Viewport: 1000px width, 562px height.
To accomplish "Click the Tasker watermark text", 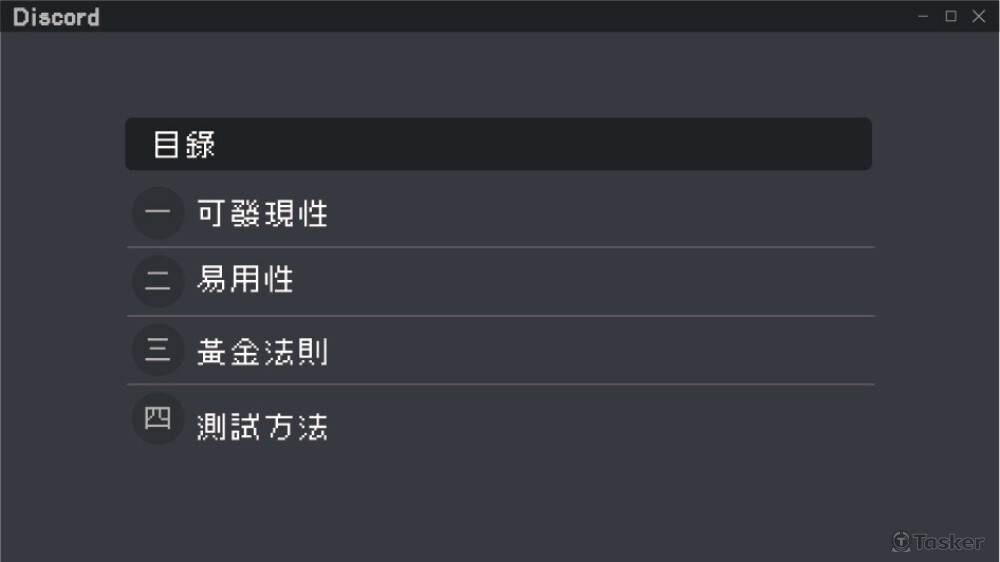I will point(948,541).
